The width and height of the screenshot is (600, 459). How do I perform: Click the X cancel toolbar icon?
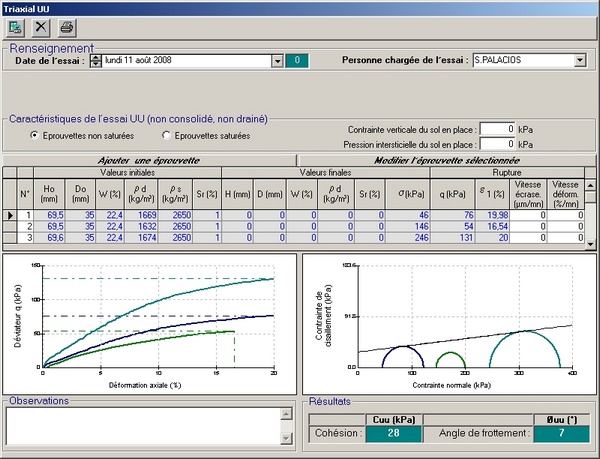(41, 28)
